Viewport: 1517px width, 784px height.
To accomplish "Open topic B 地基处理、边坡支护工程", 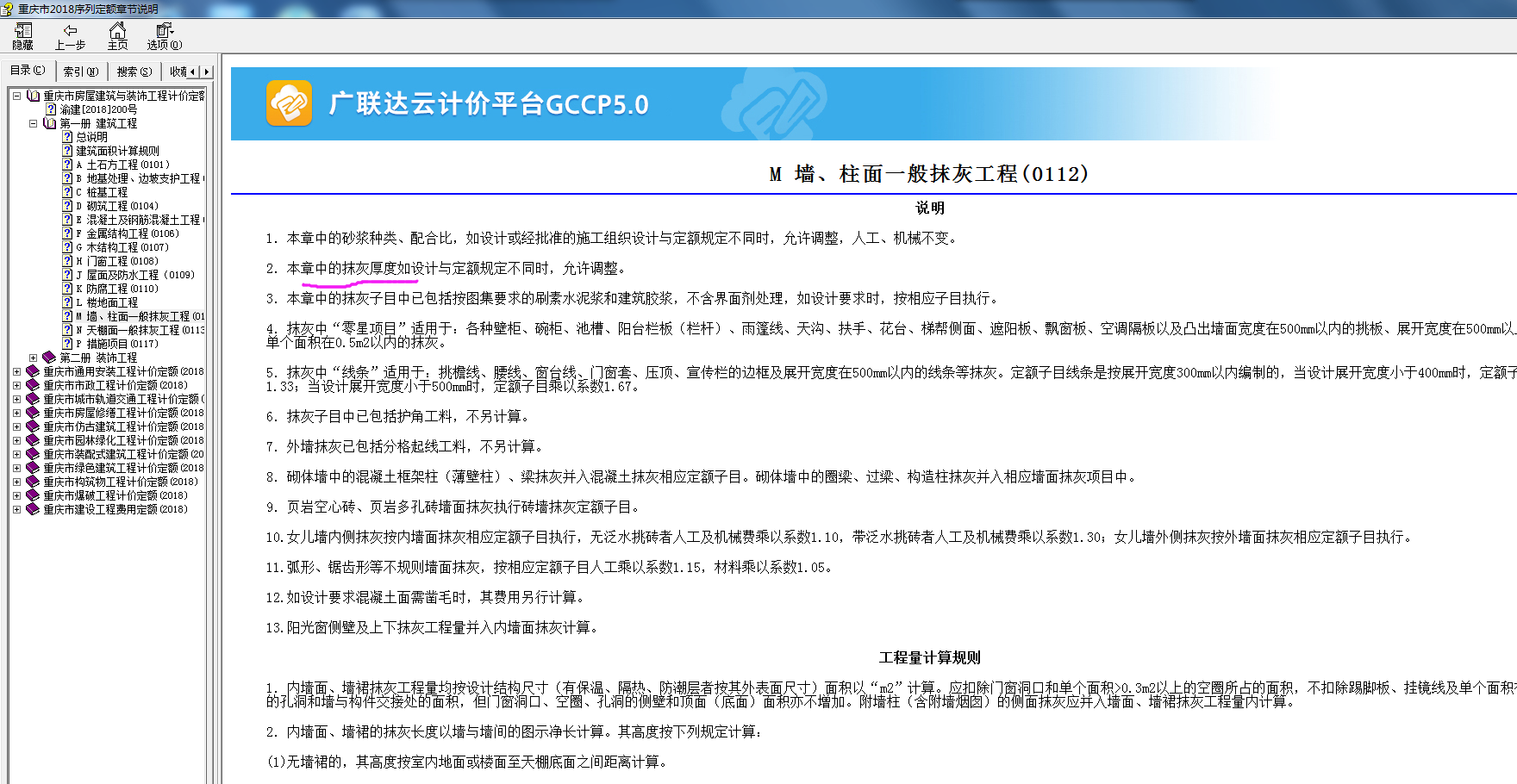I will coord(141,178).
